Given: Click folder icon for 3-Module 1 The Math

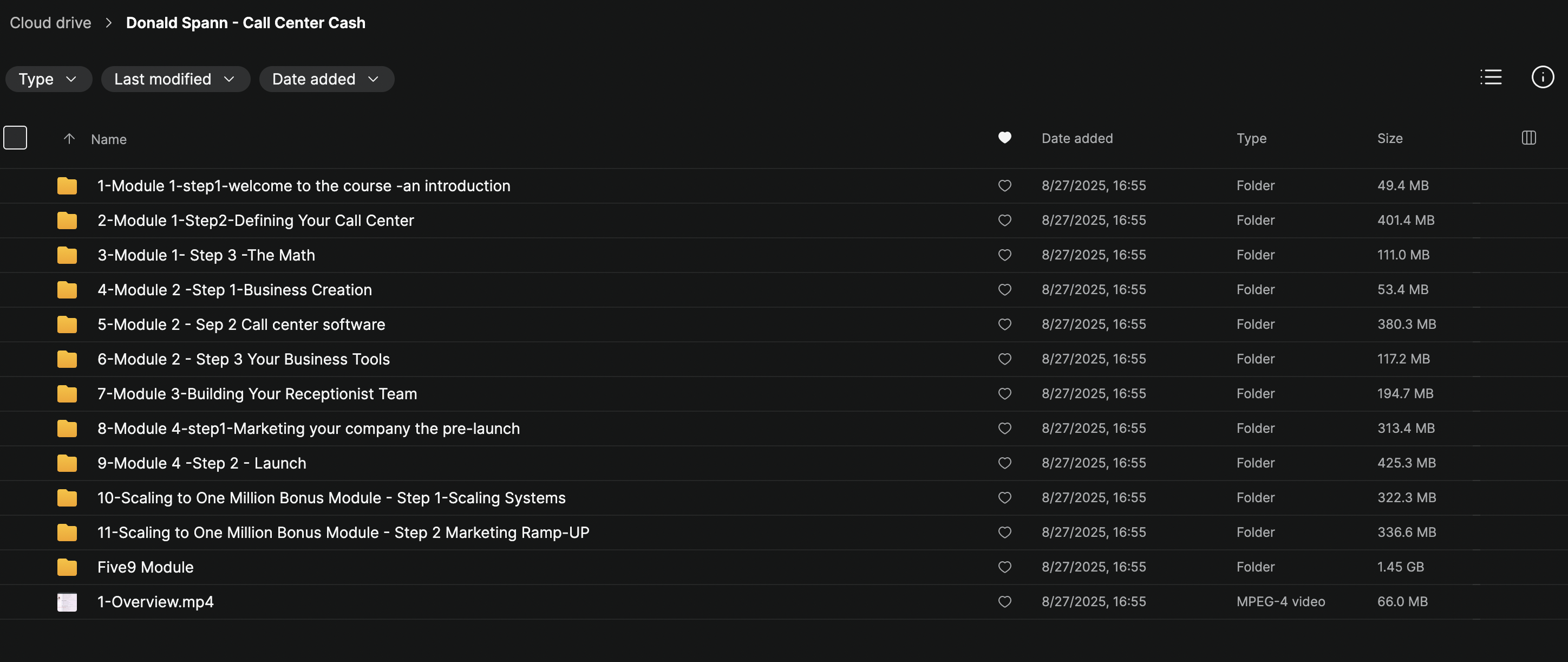Looking at the screenshot, I should [67, 255].
